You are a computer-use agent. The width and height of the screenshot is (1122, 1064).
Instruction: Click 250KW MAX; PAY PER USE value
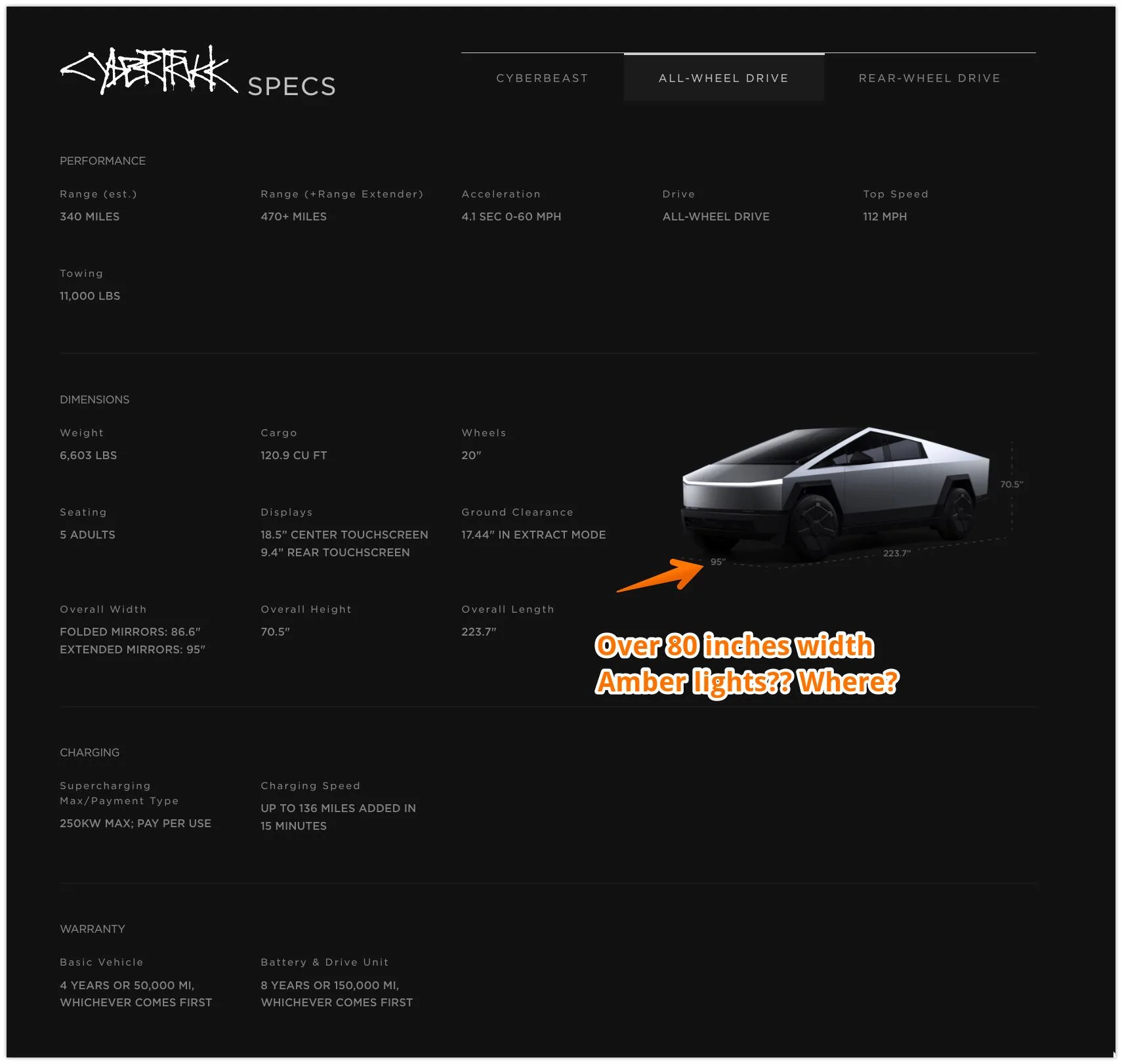(x=135, y=823)
